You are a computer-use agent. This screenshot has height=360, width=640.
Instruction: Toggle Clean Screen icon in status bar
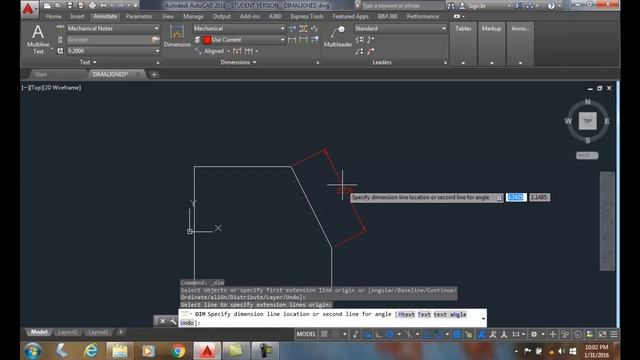[x=602, y=334]
